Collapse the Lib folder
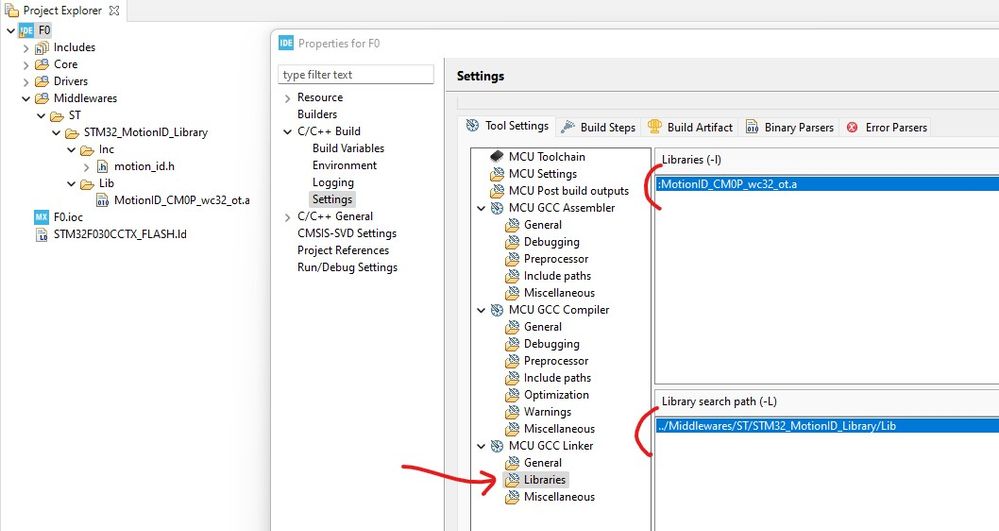The width and height of the screenshot is (999, 531). coord(71,184)
